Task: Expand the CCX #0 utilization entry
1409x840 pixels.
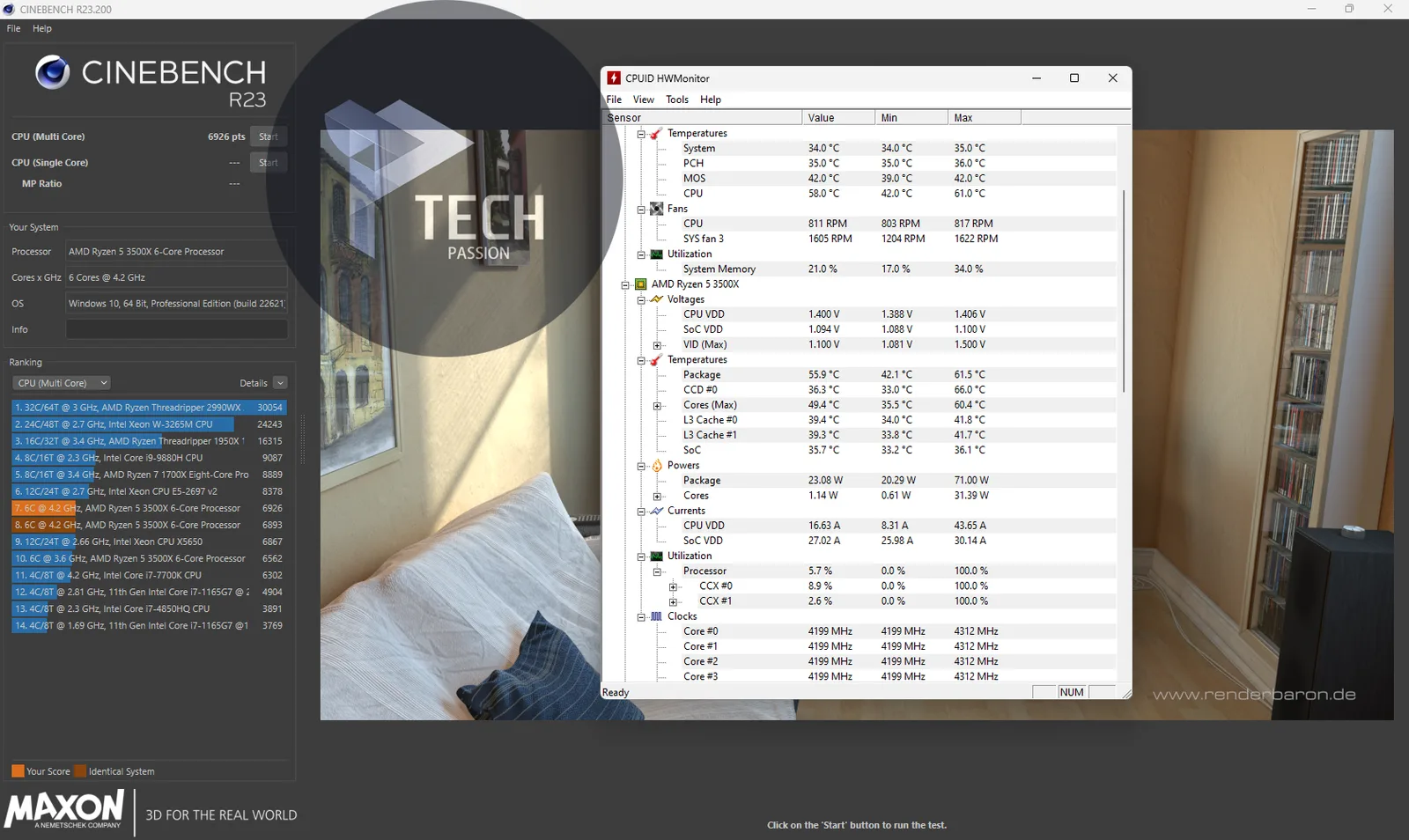Action: (673, 587)
